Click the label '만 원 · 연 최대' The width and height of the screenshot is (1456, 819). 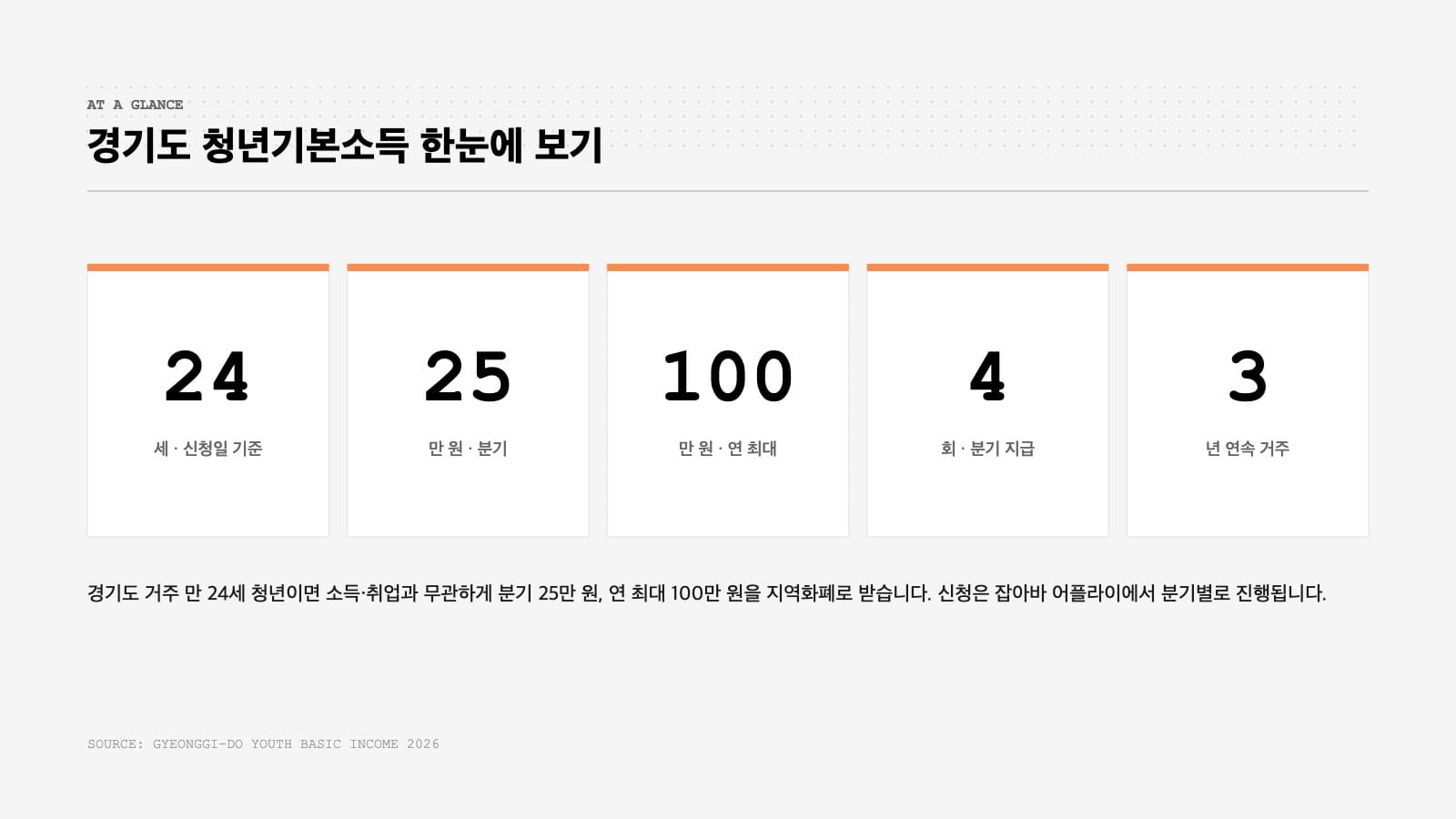tap(728, 449)
